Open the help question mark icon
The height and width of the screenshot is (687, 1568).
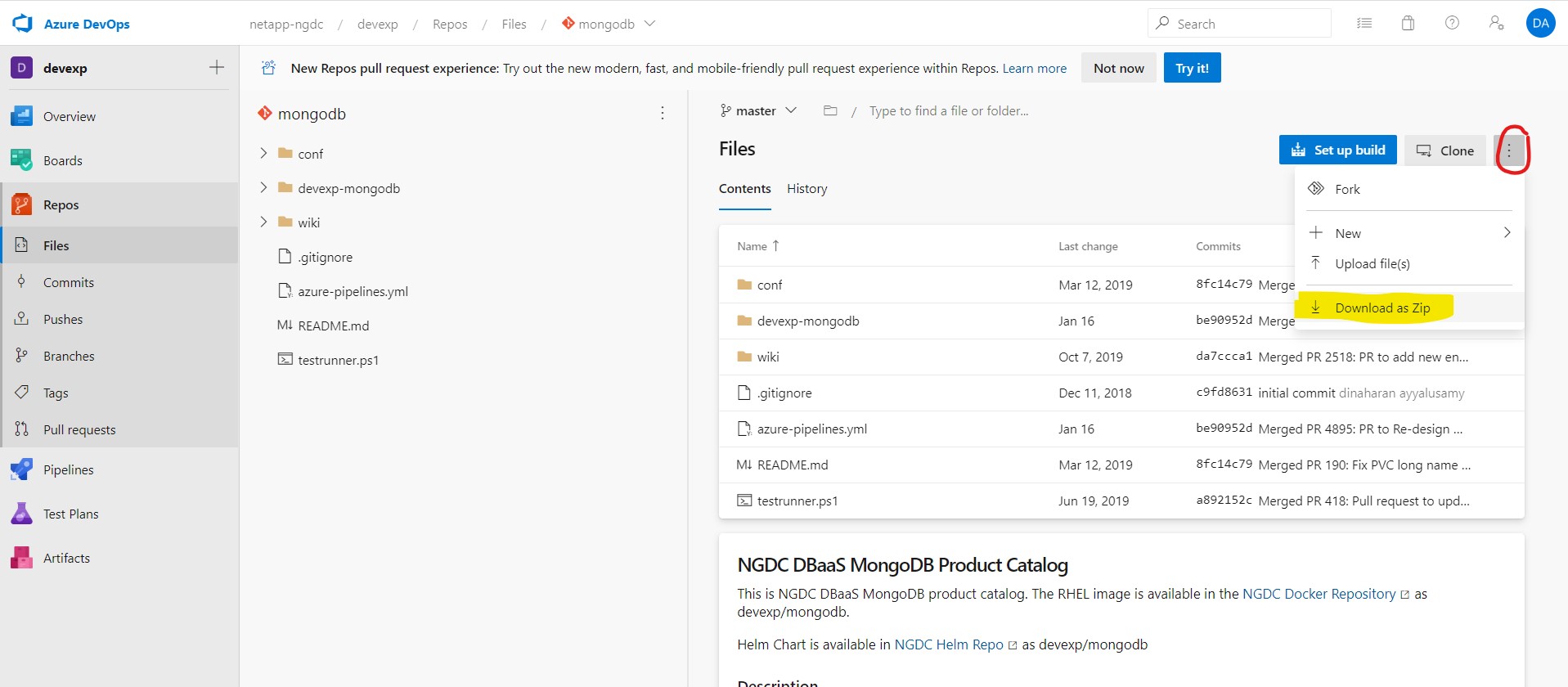coord(1452,23)
